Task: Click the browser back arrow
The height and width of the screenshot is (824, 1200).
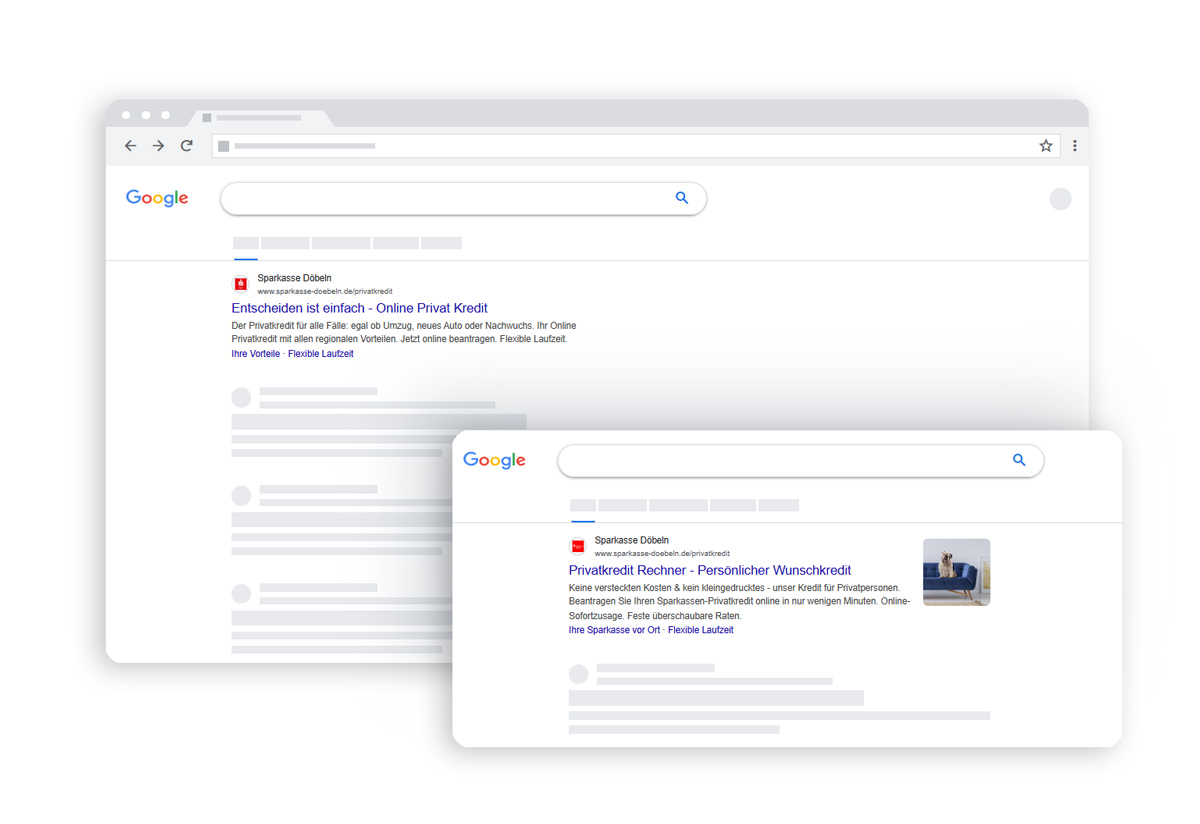Action: click(x=130, y=146)
